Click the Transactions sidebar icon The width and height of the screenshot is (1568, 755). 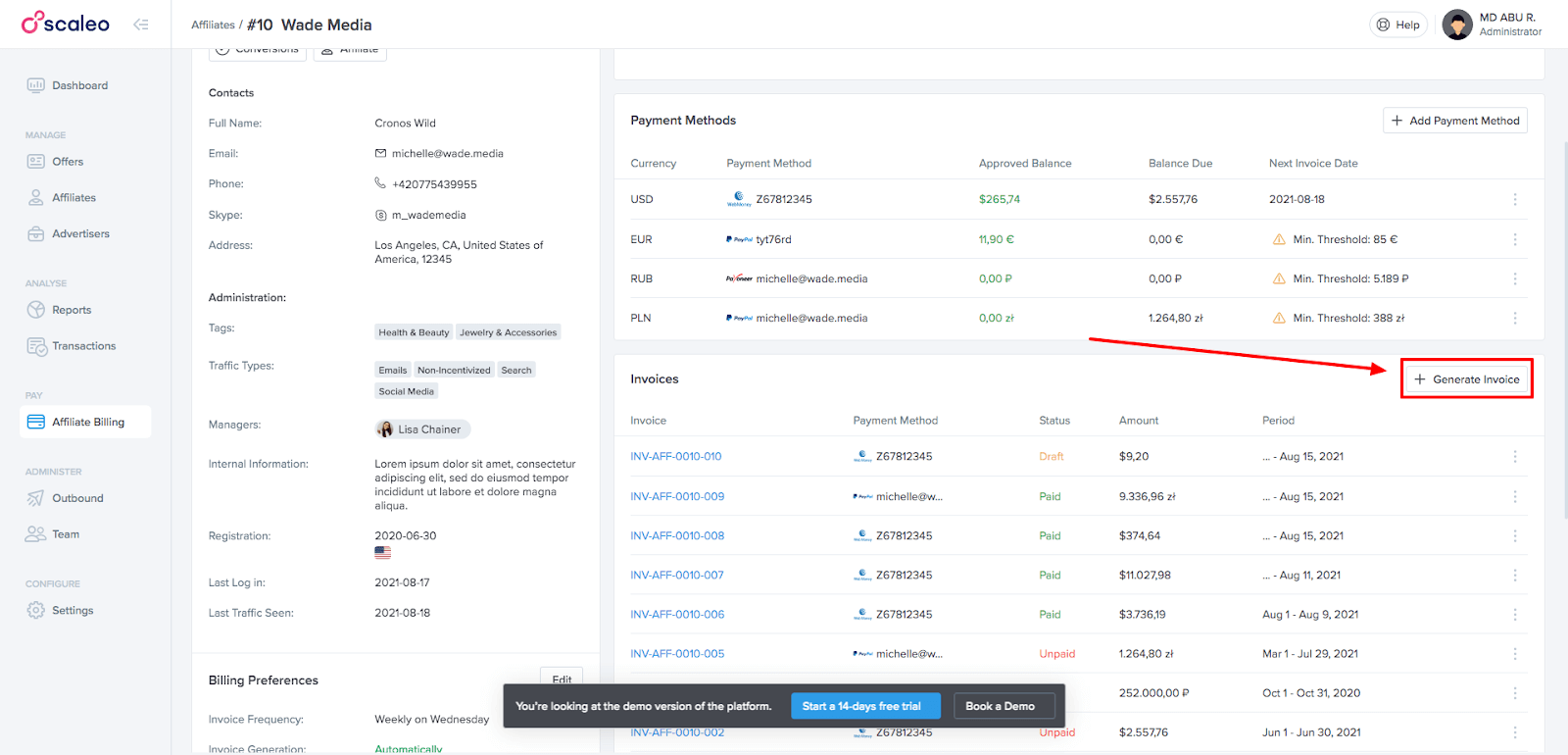pos(36,346)
